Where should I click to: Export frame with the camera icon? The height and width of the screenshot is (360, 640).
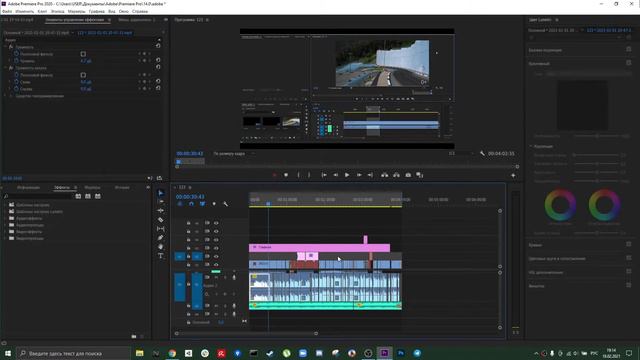[x=408, y=175]
